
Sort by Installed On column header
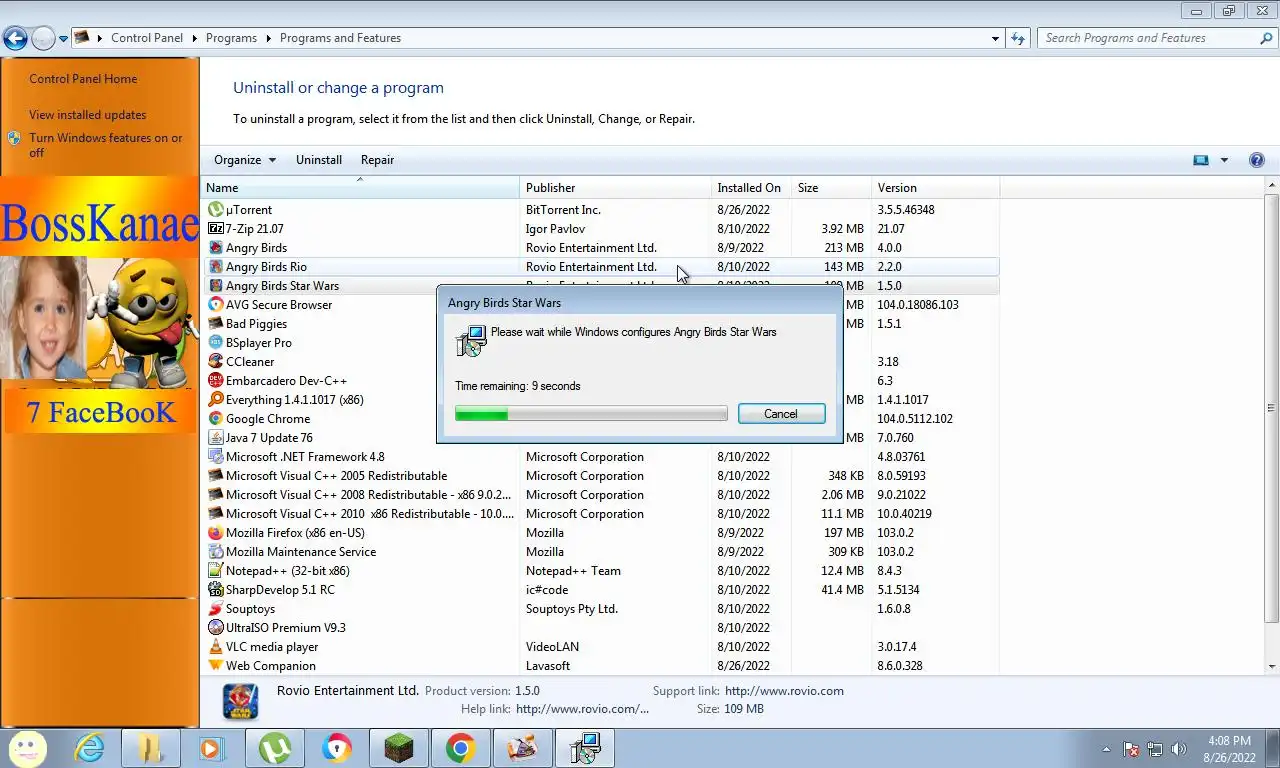tap(751, 188)
